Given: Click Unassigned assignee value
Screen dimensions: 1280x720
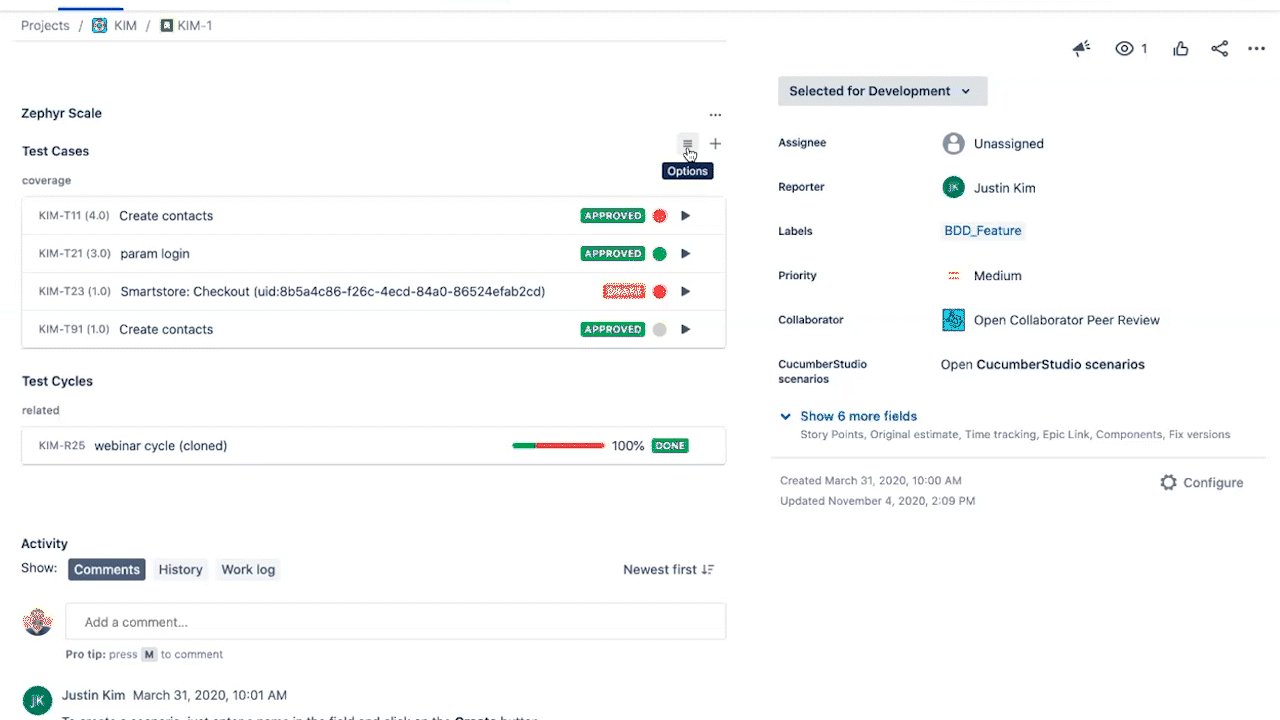Looking at the screenshot, I should click(x=1008, y=143).
